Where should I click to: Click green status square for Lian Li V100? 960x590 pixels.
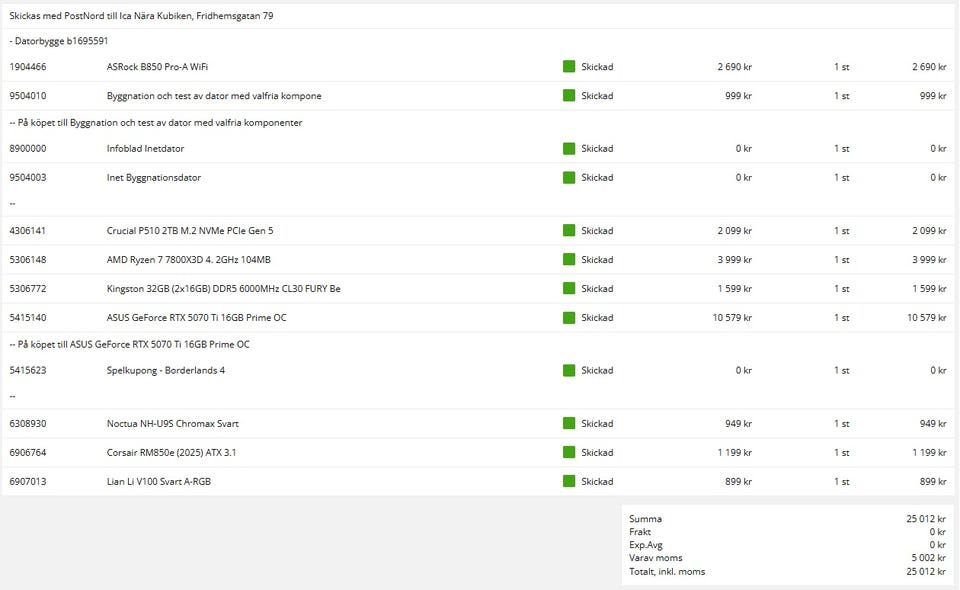tap(569, 481)
